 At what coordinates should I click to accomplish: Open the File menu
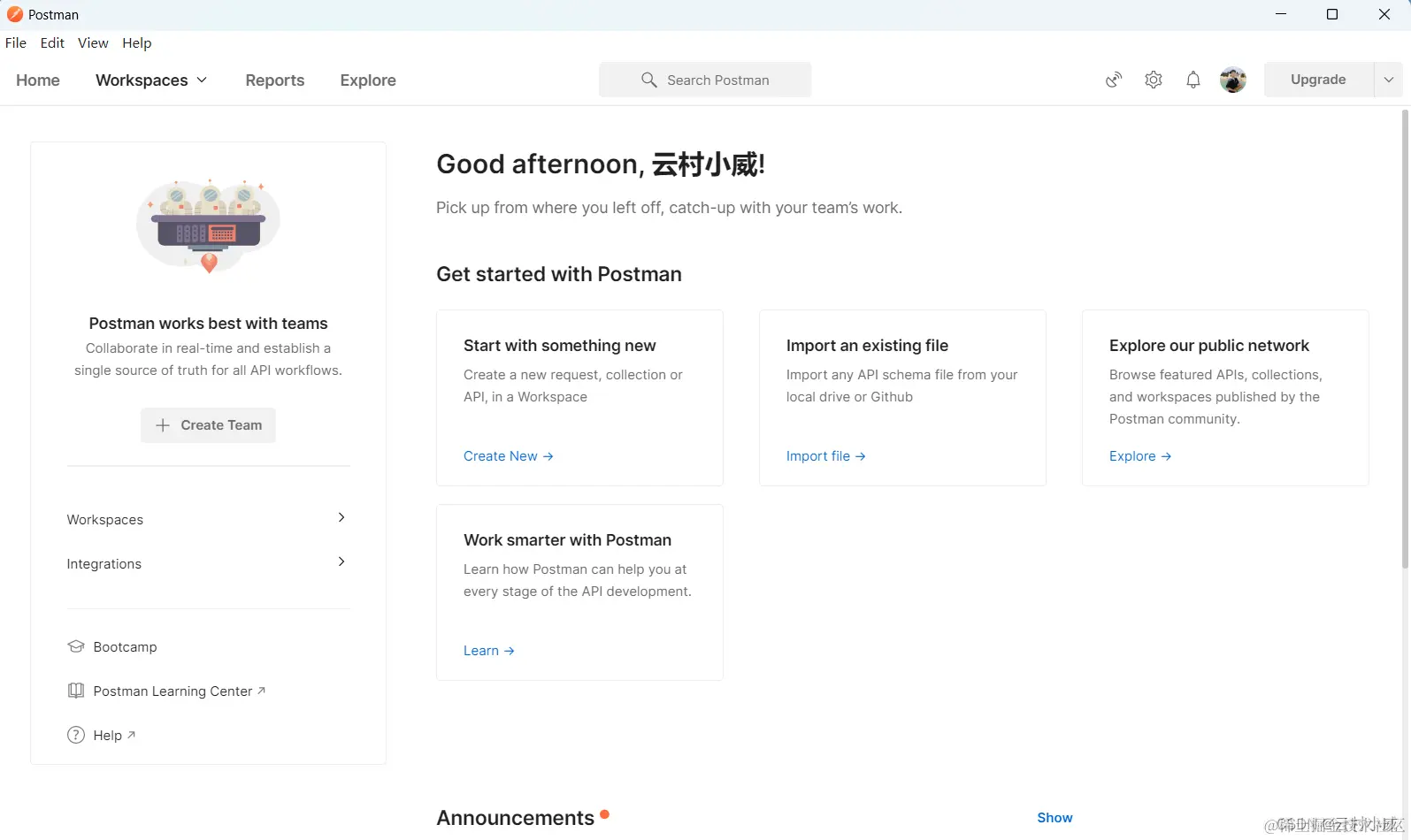coord(16,42)
